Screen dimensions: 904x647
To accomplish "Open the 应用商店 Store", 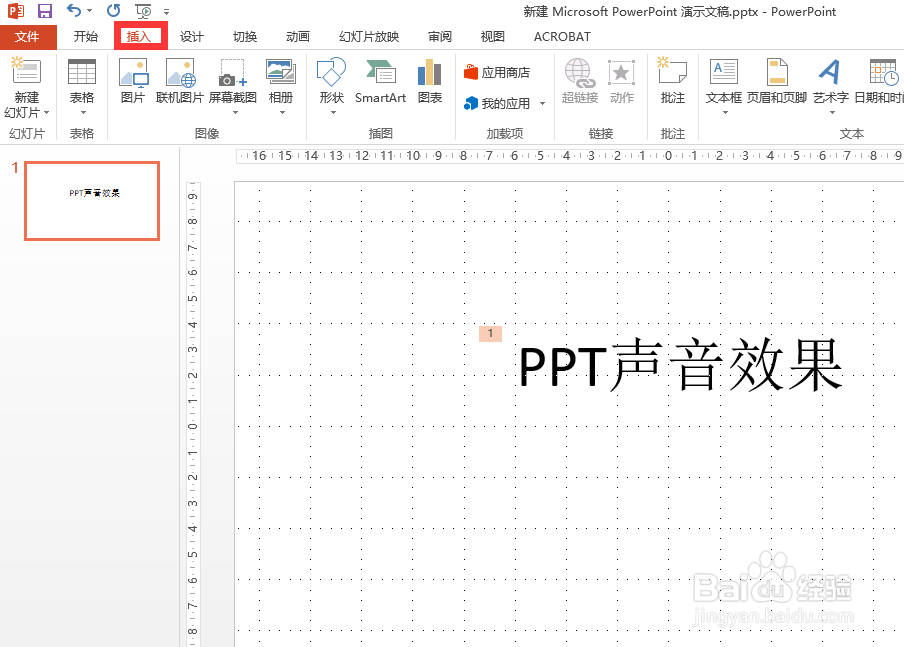I will click(x=499, y=71).
